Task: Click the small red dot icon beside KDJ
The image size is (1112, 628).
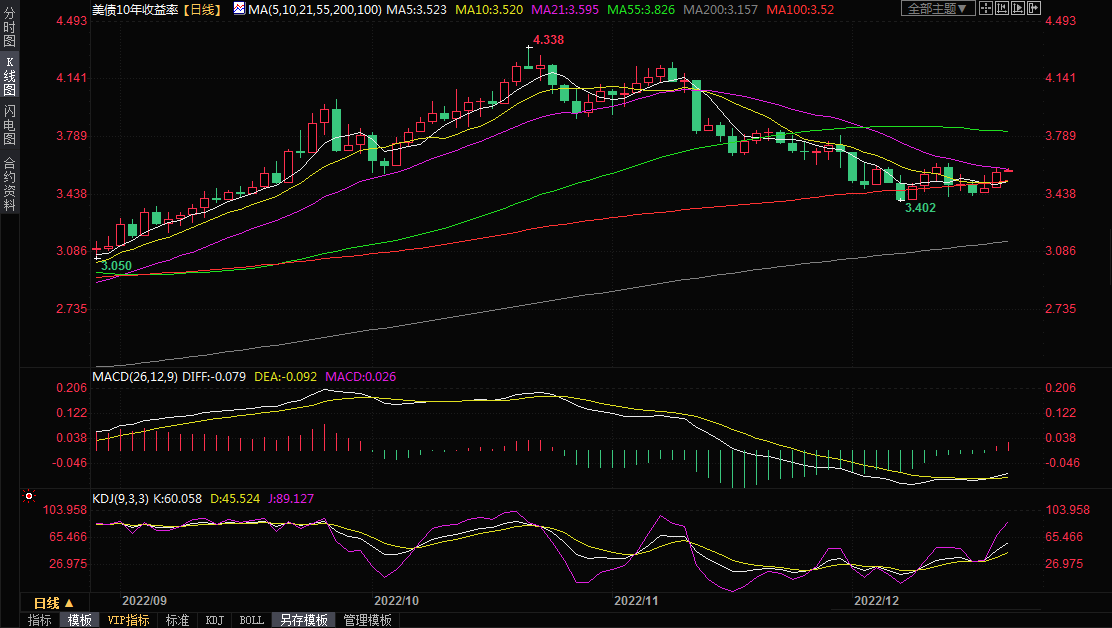Action: pos(29,496)
